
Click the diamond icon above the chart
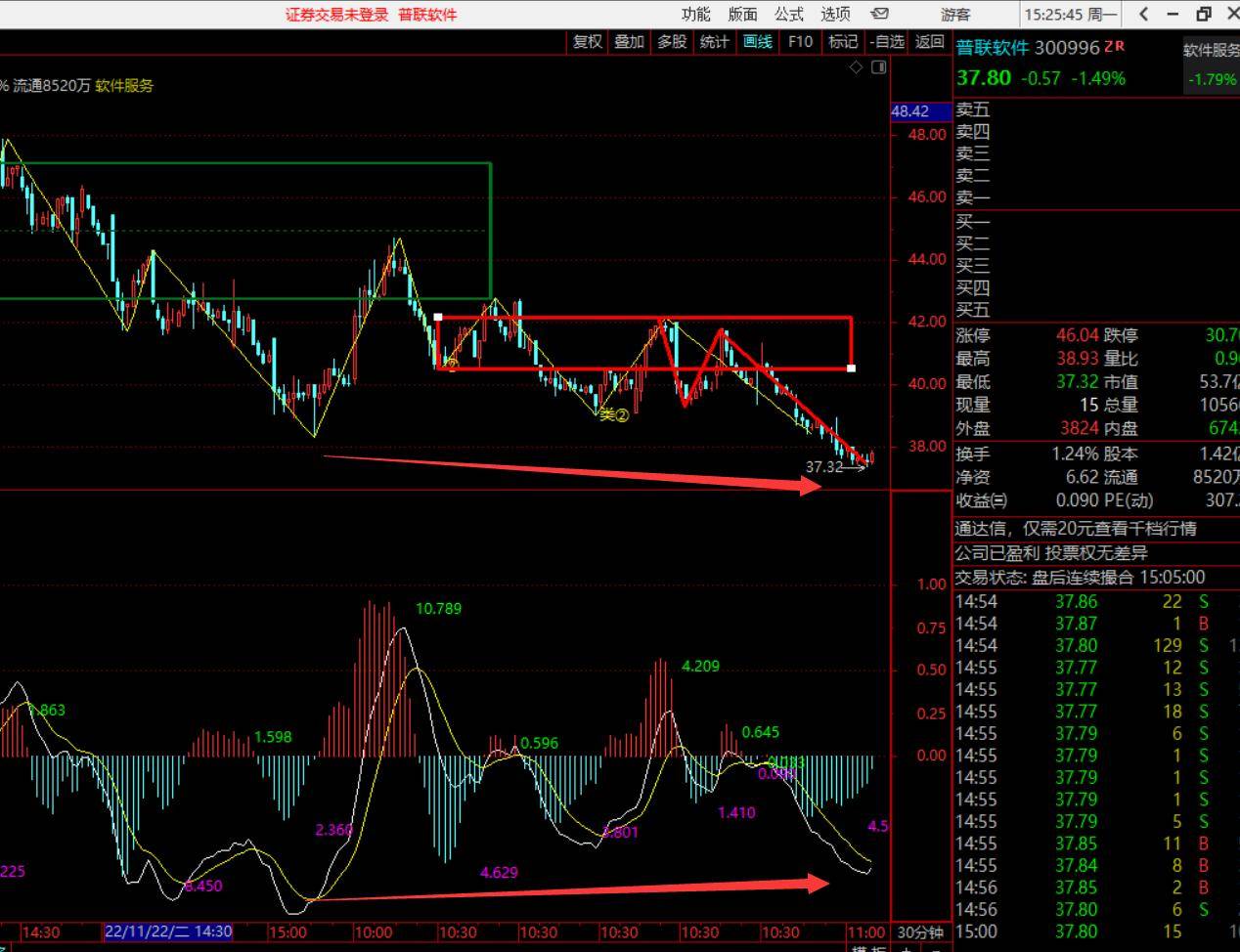click(x=856, y=66)
